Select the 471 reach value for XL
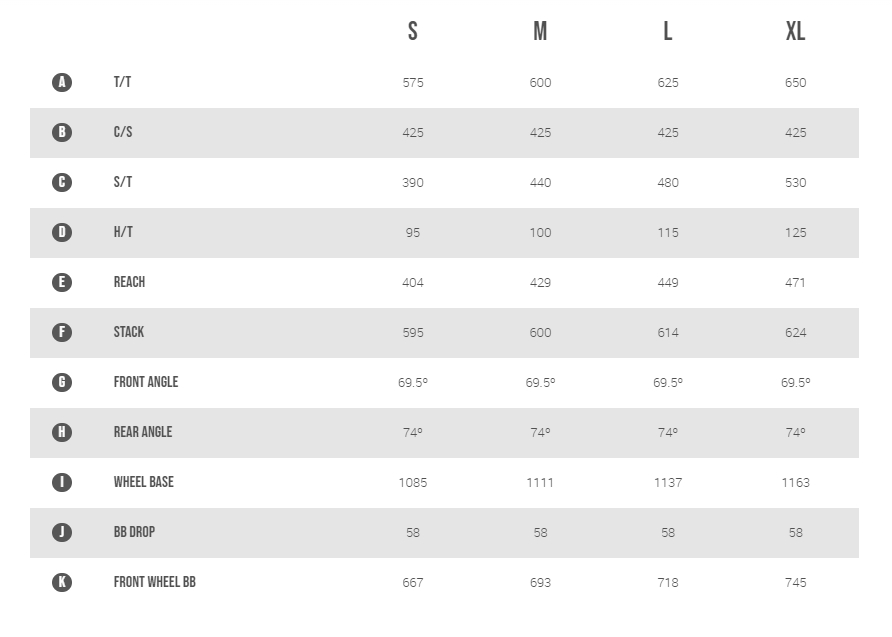Image resolution: width=892 pixels, height=637 pixels. point(795,283)
